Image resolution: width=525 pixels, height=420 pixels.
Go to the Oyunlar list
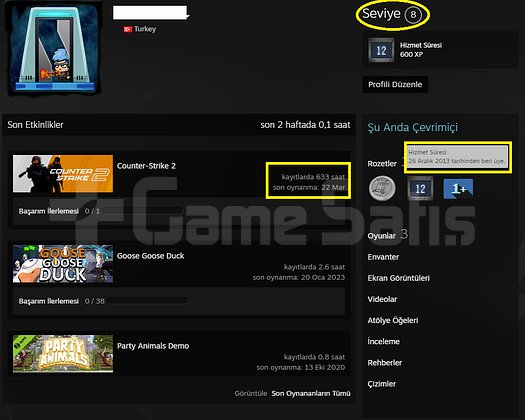[x=381, y=236]
